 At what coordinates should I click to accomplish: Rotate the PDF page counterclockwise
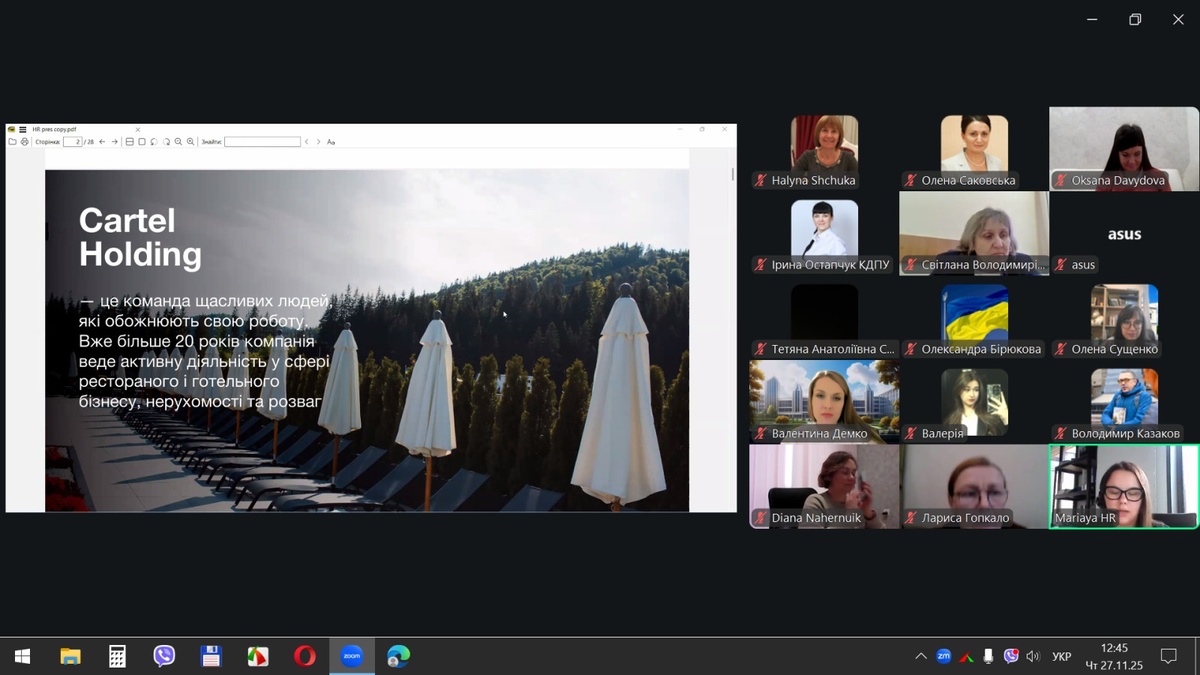pyautogui.click(x=154, y=142)
